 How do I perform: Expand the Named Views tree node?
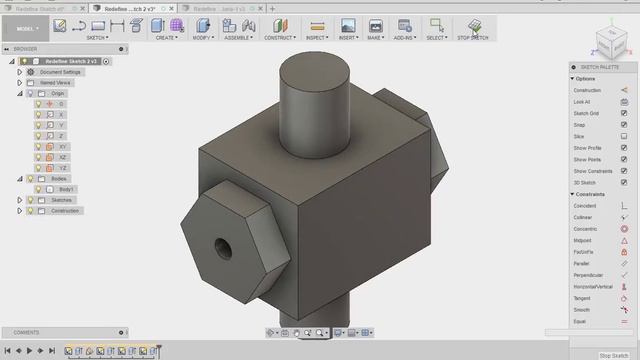tap(20, 83)
